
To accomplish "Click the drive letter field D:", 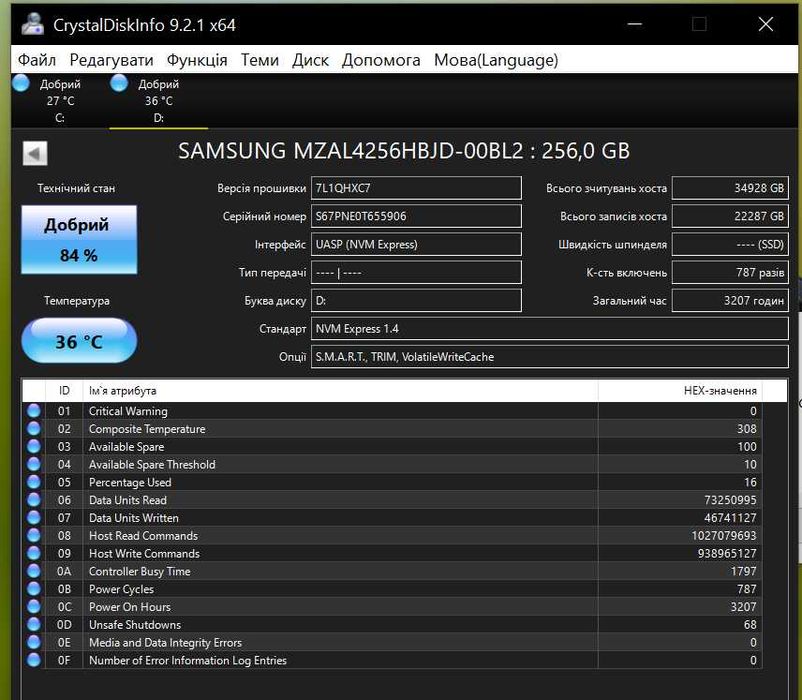I will tap(416, 301).
